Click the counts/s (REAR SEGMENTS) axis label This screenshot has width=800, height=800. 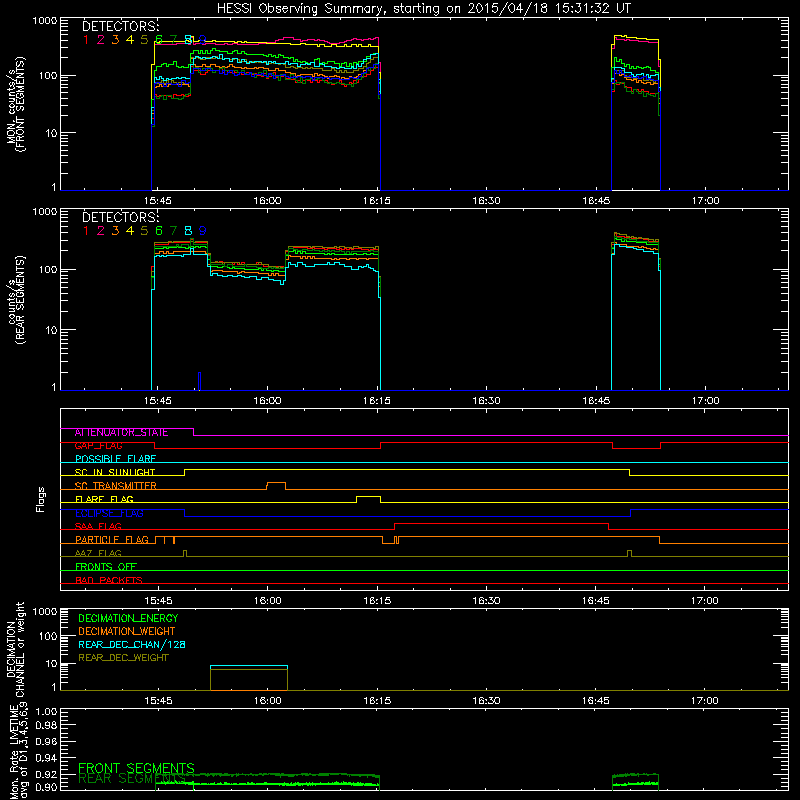click(16, 300)
